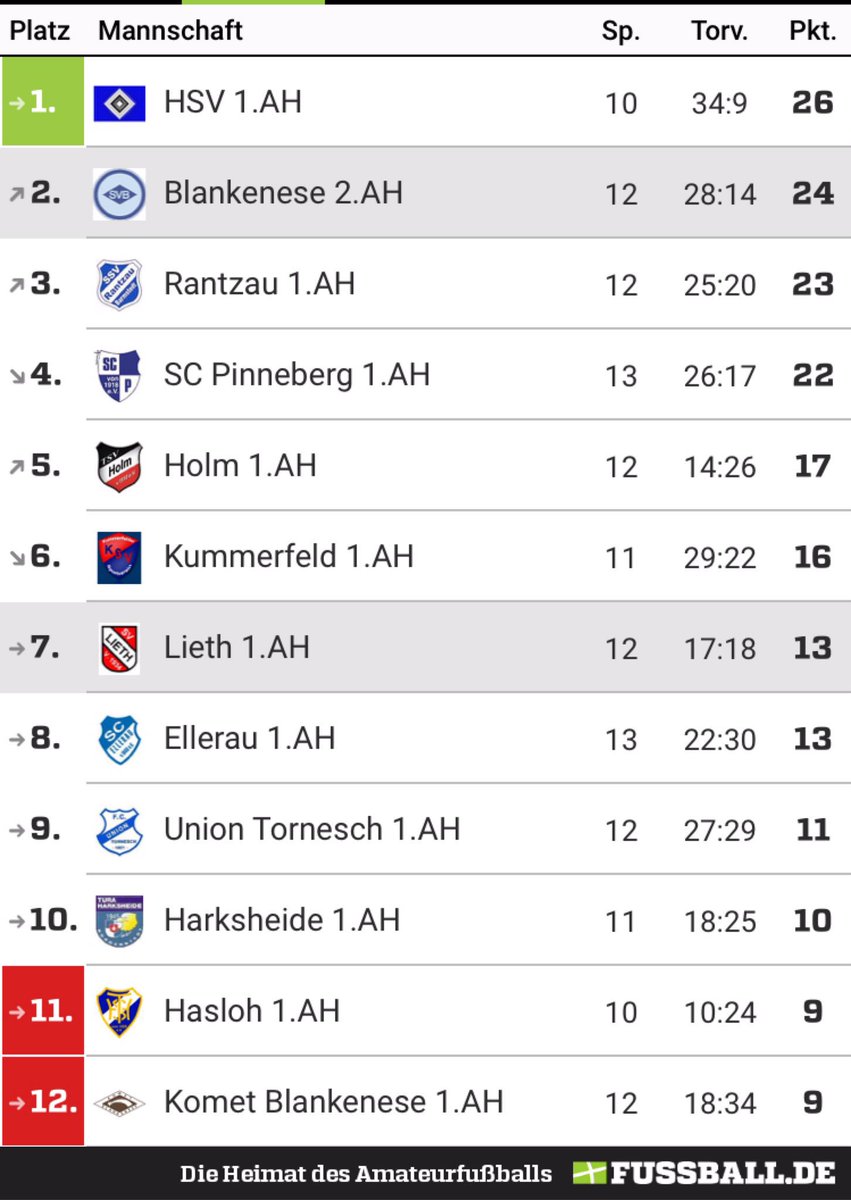Click the TuRa Harksheide club crest

tap(119, 922)
